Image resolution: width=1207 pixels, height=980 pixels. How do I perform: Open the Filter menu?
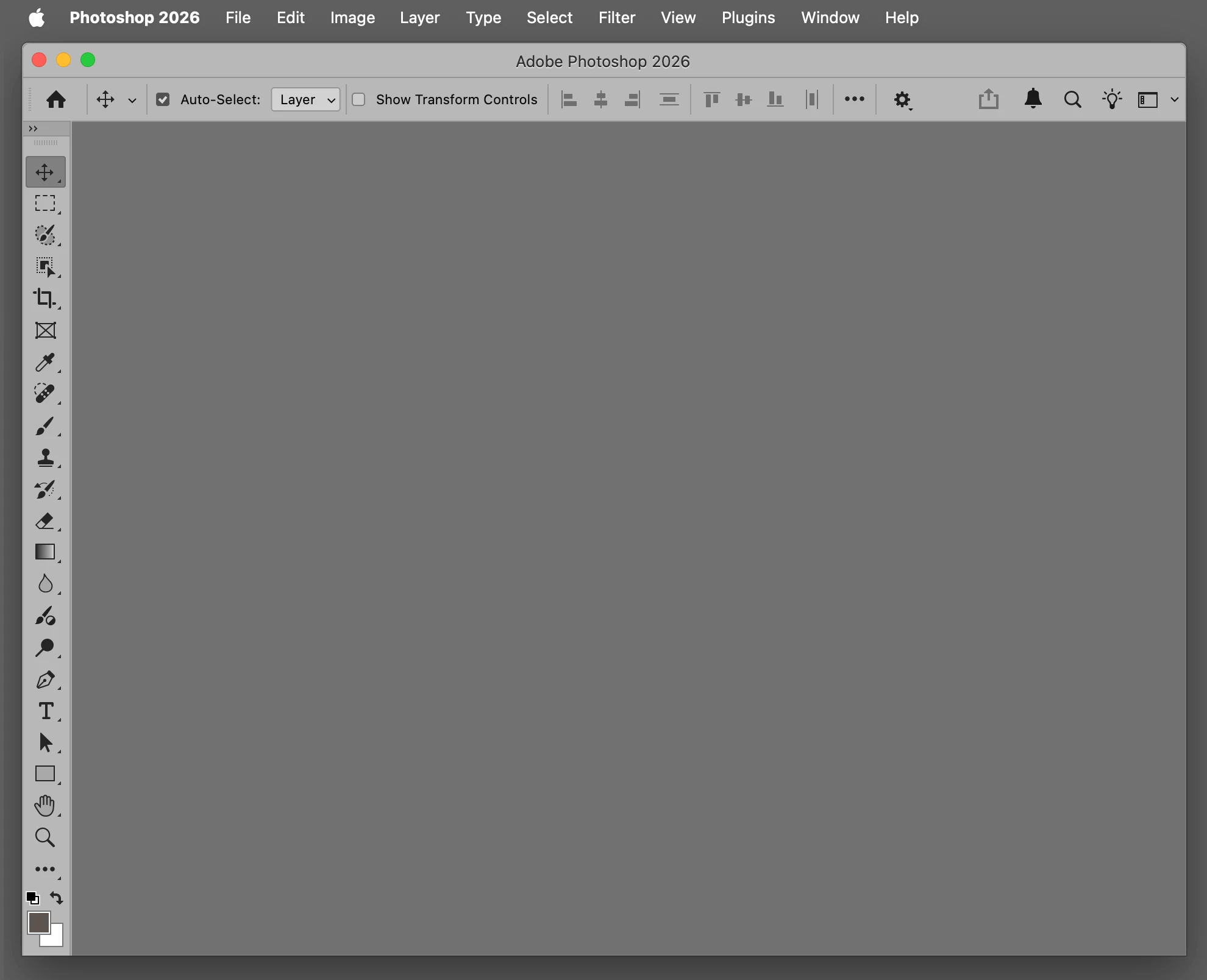(x=616, y=18)
